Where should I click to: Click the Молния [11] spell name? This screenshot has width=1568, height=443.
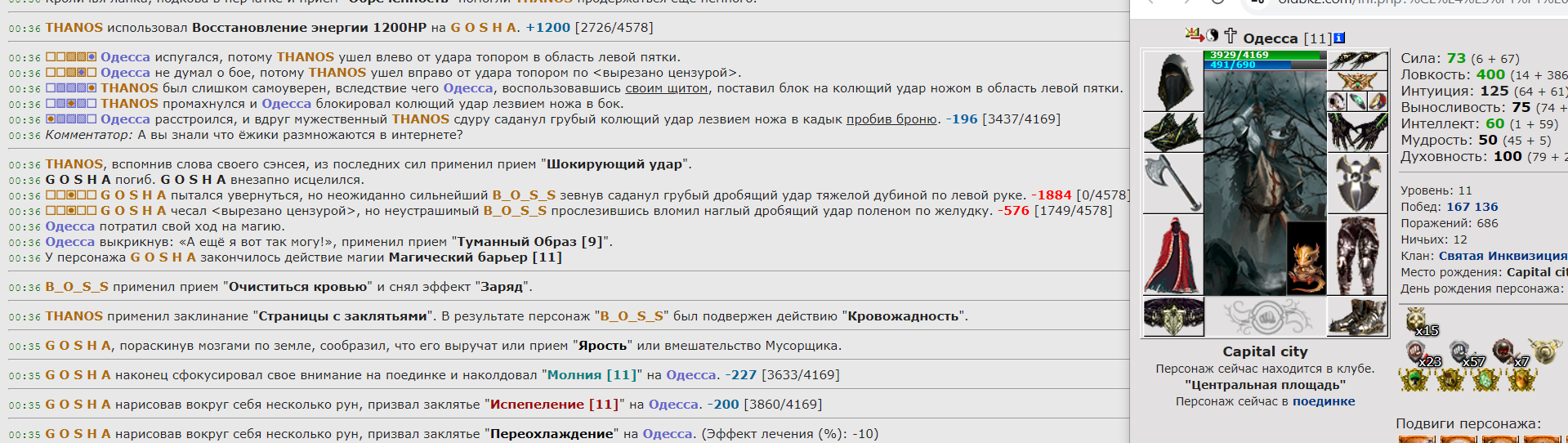click(592, 375)
